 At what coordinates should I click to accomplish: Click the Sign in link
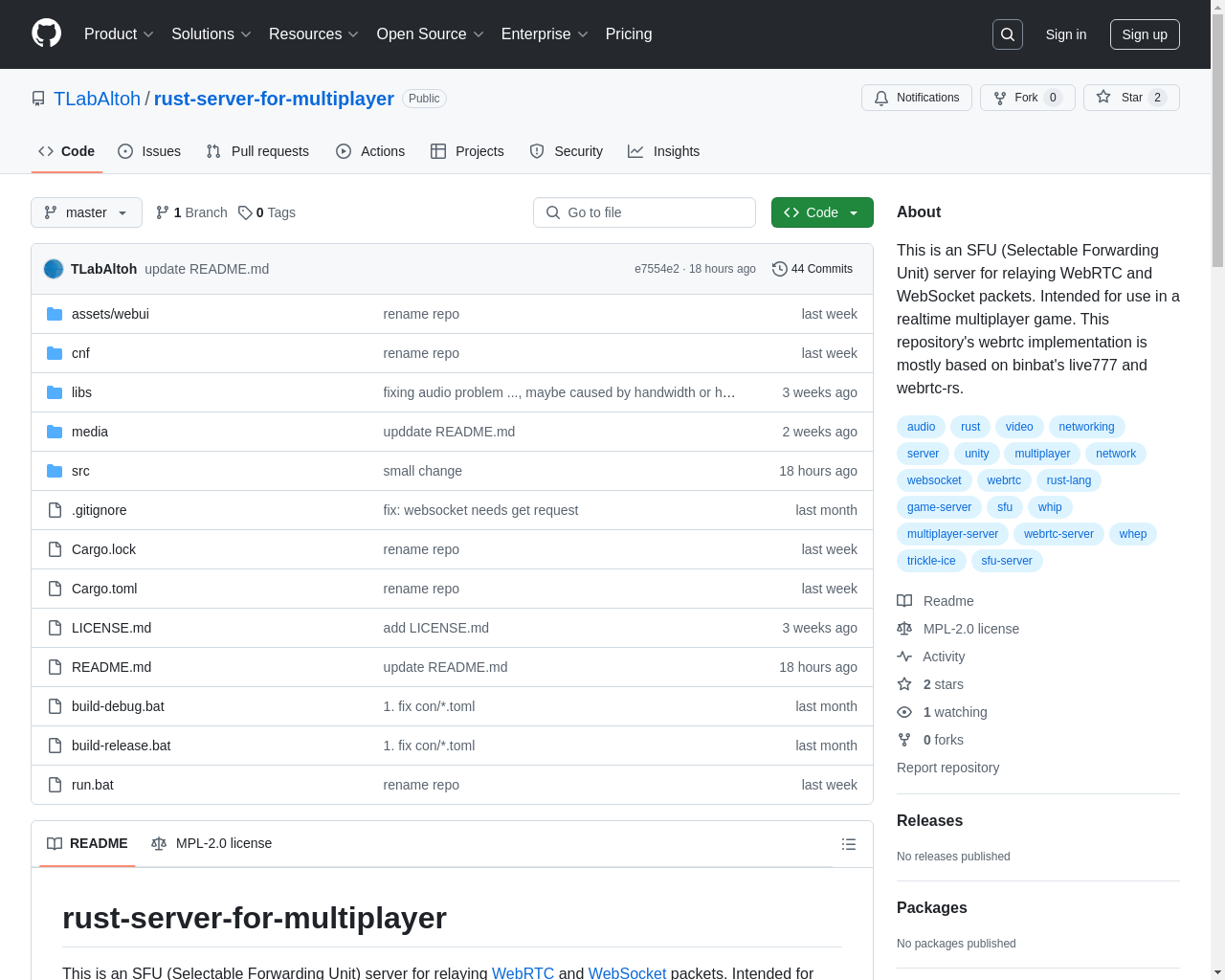[x=1066, y=34]
